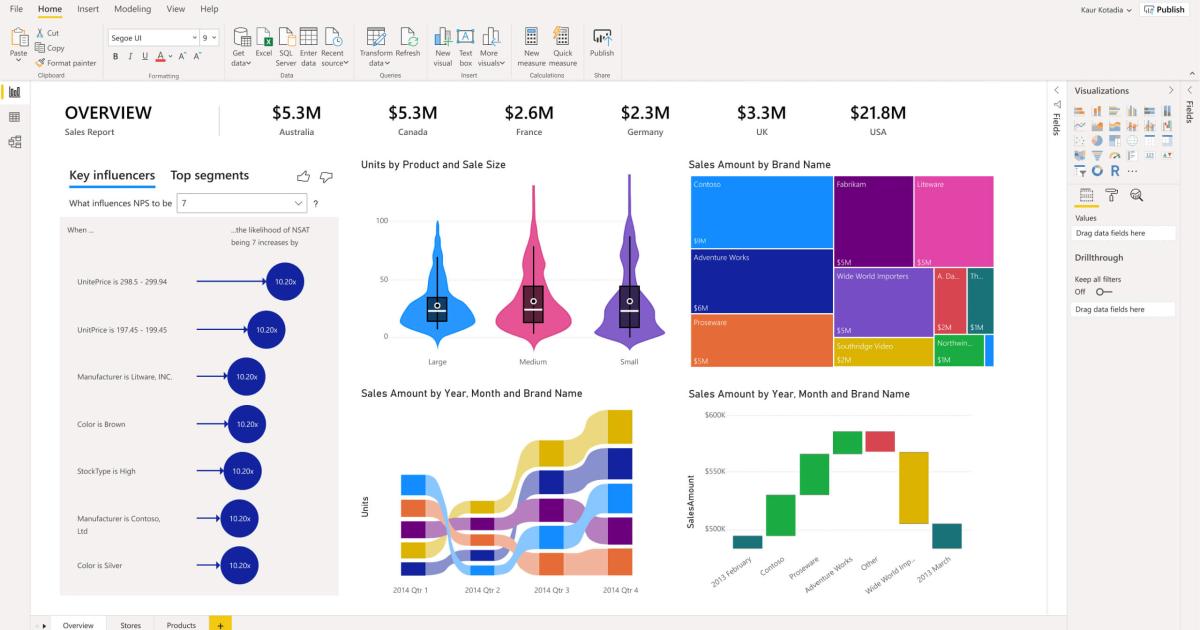Select the slicer visualization

click(x=1080, y=171)
